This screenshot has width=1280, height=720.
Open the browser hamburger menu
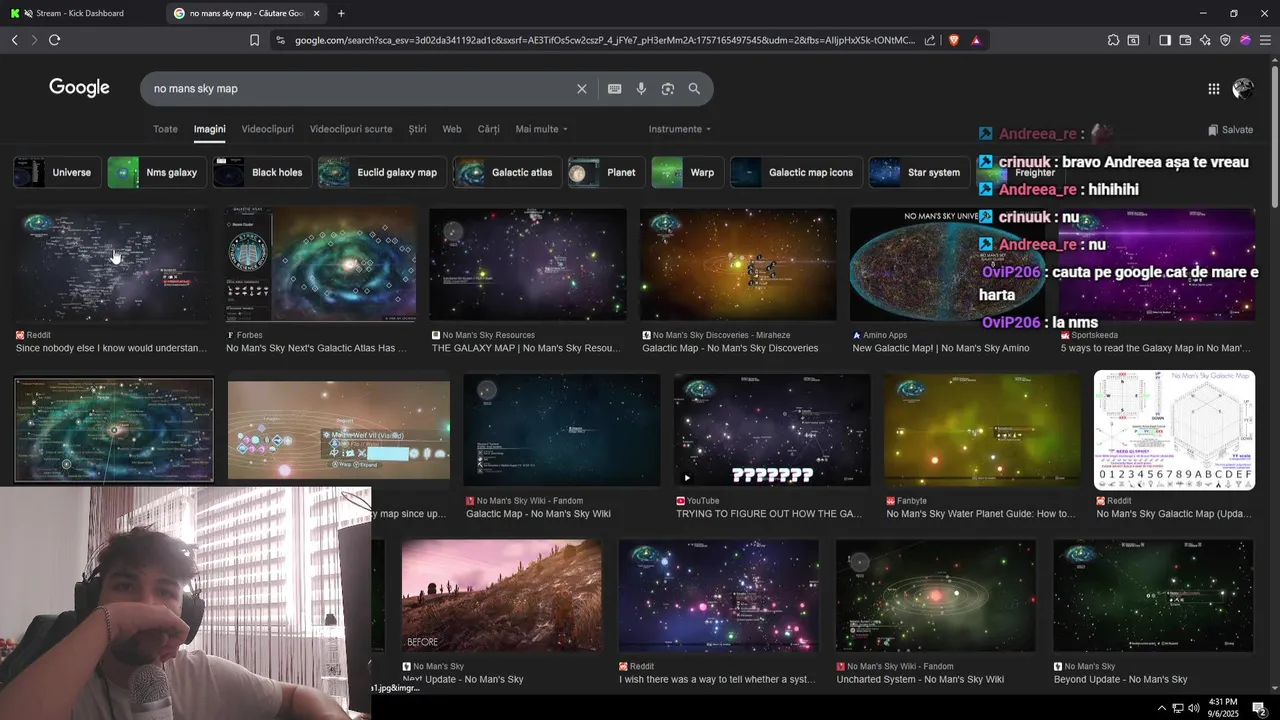click(1265, 40)
